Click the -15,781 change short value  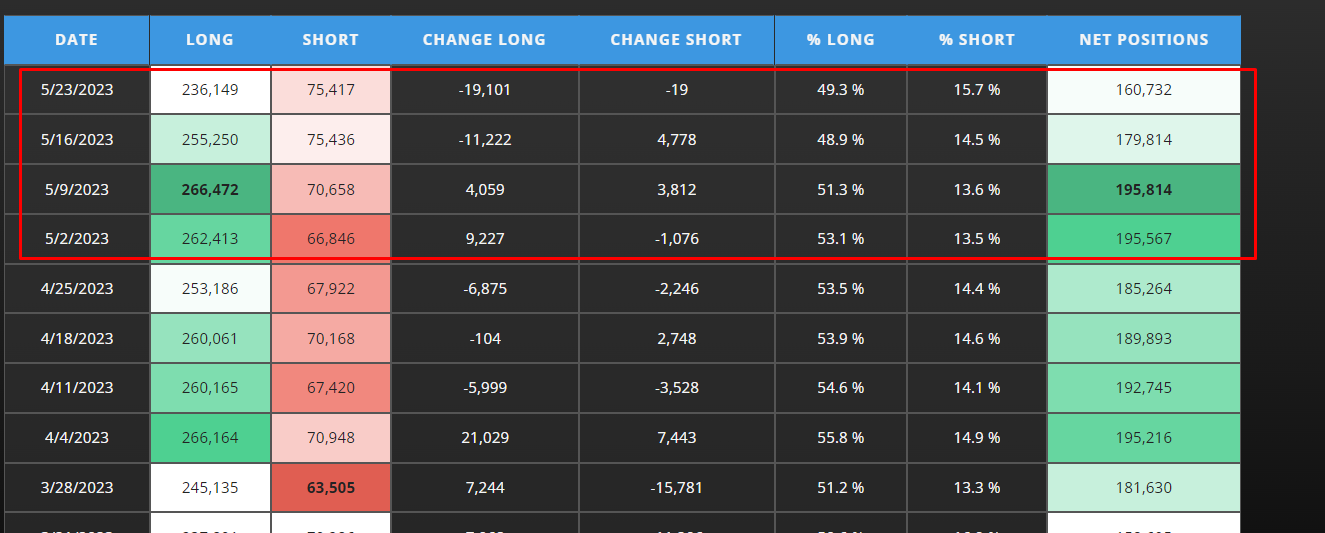tap(676, 488)
